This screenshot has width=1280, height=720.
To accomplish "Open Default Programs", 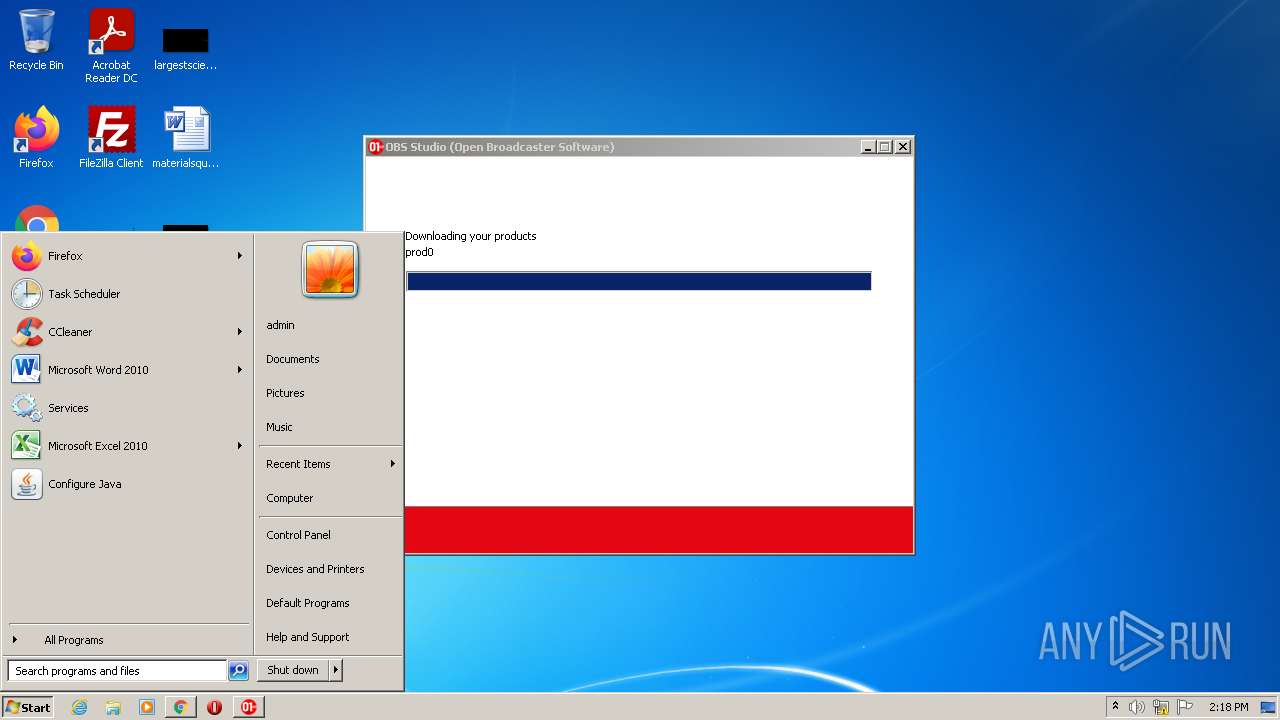I will pyautogui.click(x=330, y=603).
